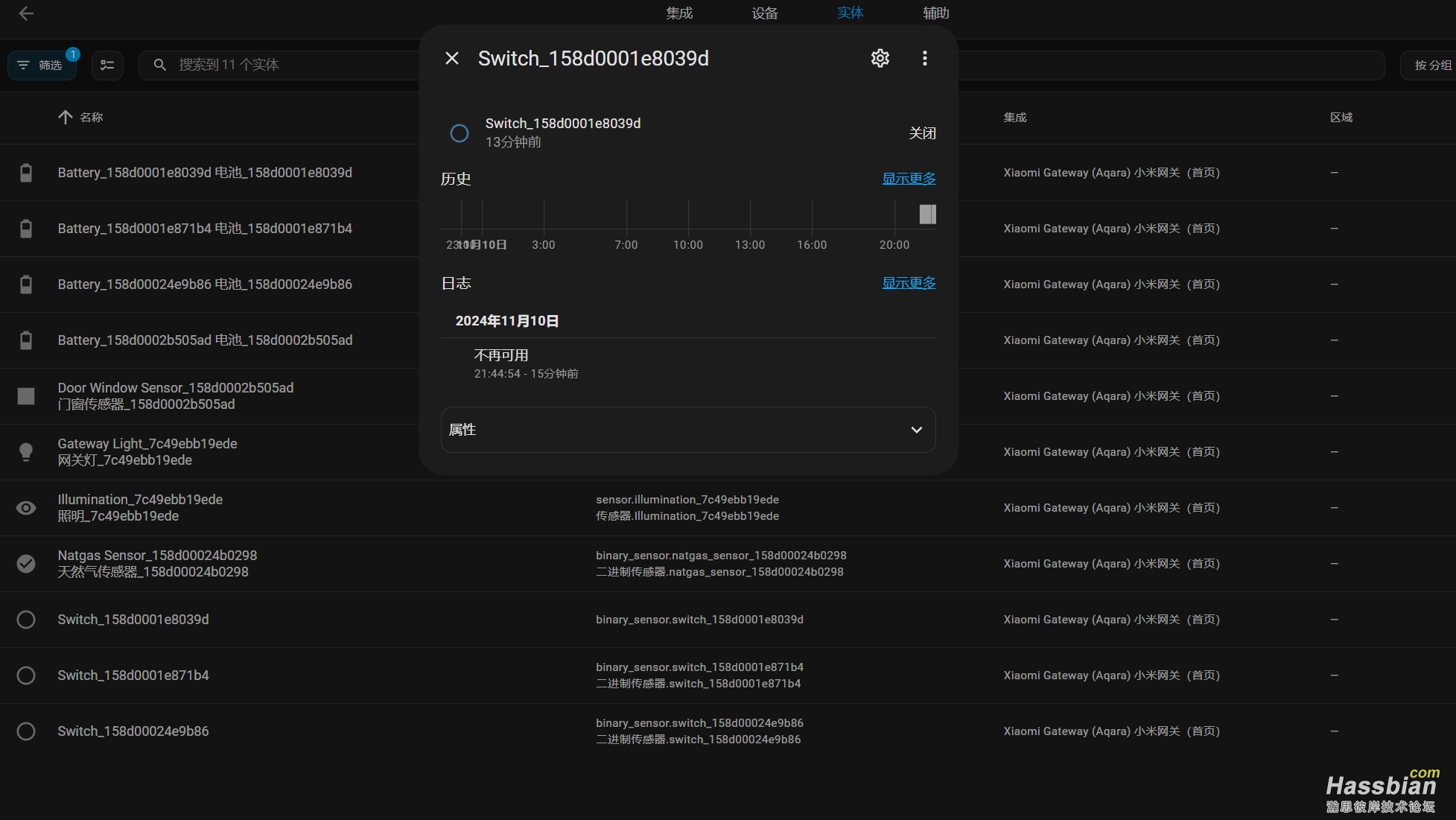Expand the 属性 attributes section
Screen dimensions: 1456x820
tap(688, 430)
